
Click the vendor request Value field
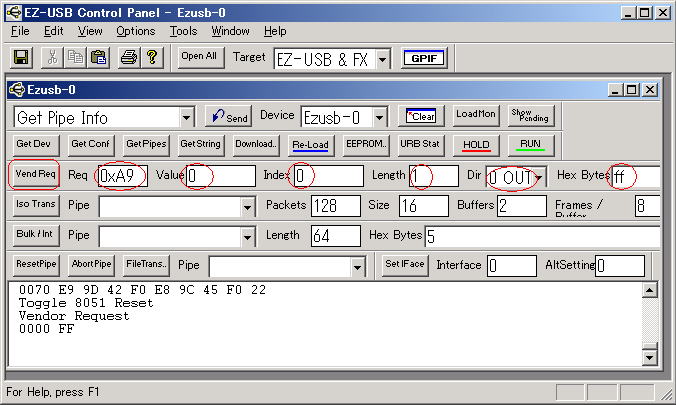pos(221,176)
